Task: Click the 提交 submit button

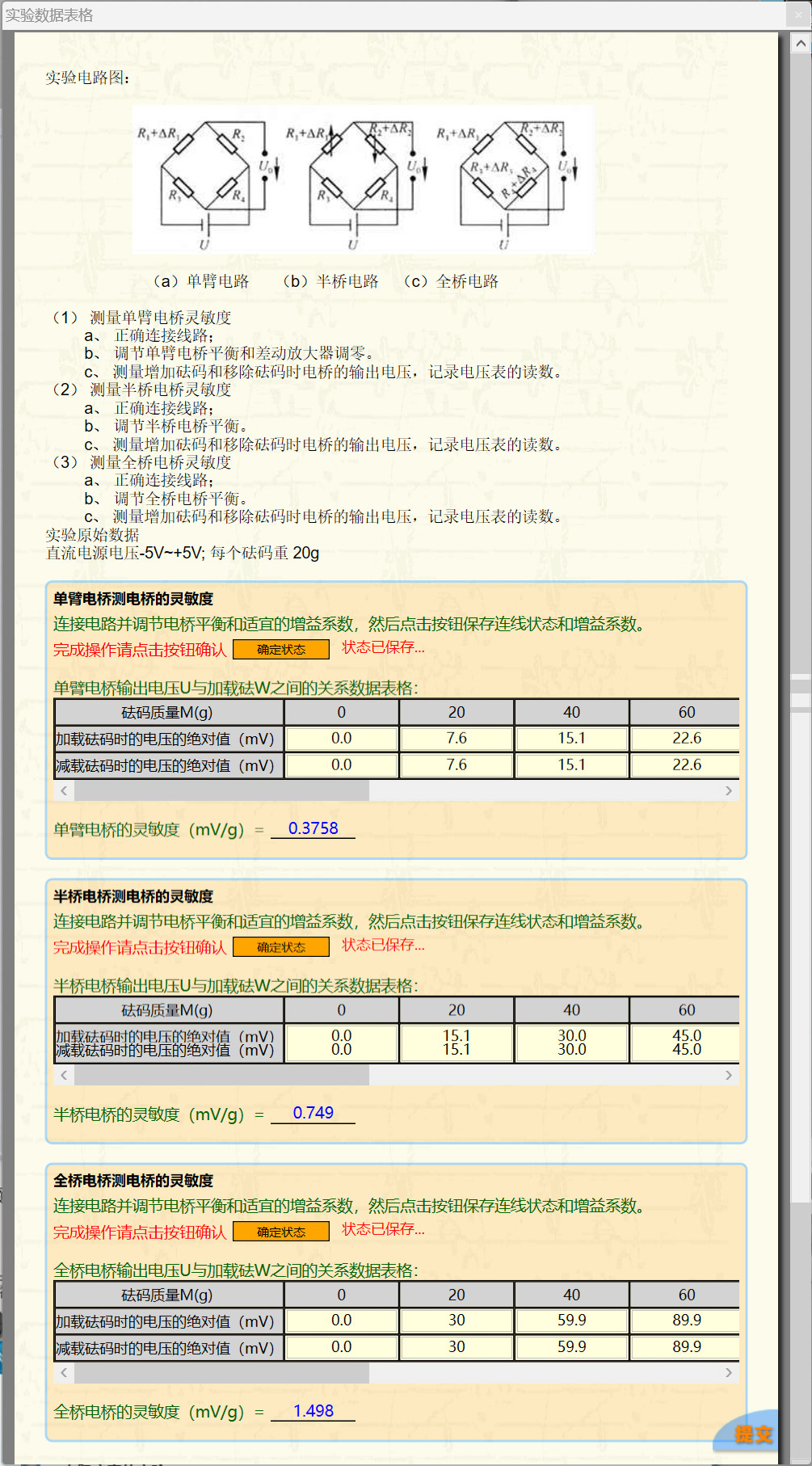Action: pyautogui.click(x=751, y=1434)
